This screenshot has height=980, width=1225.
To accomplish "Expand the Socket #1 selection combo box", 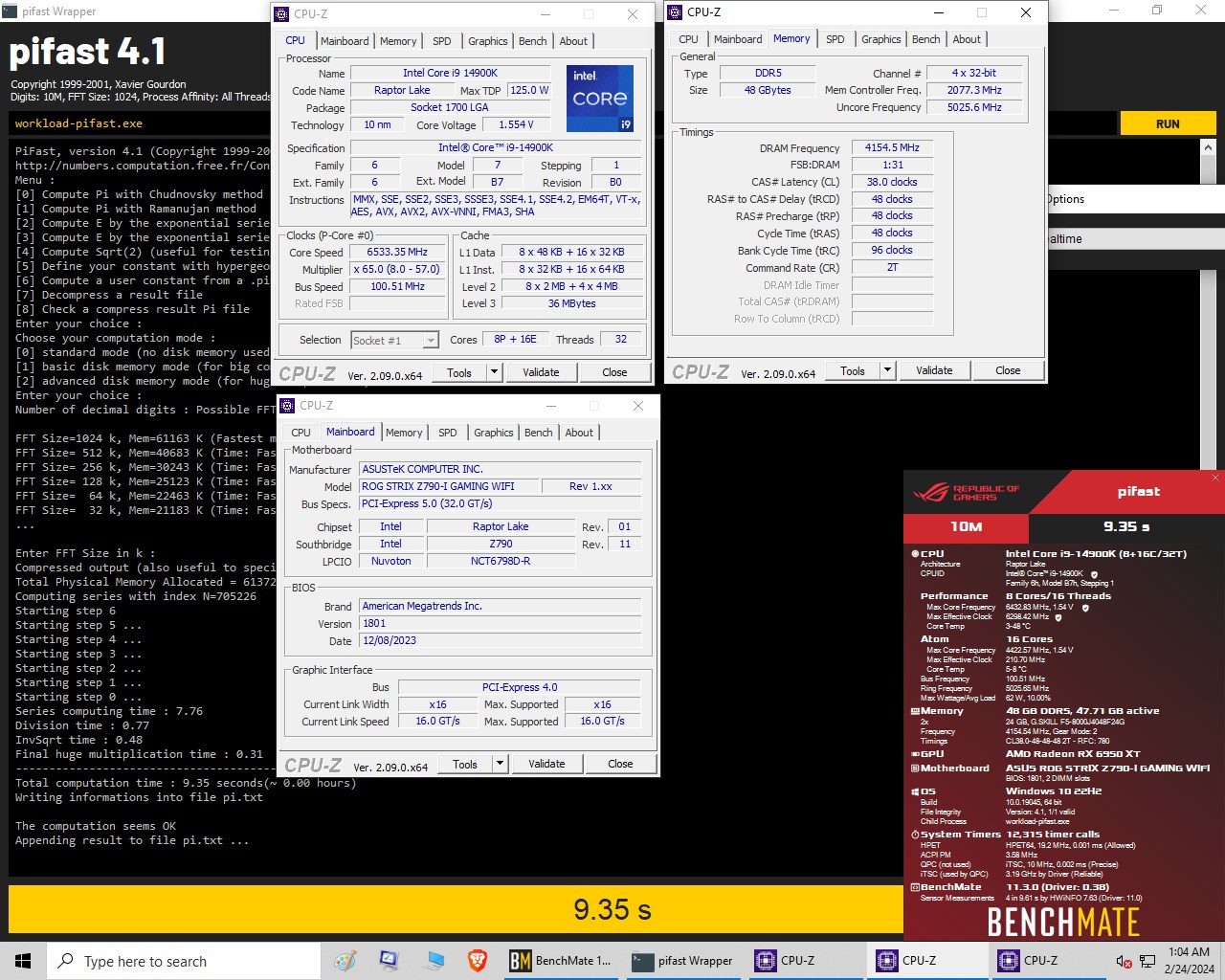I will click(x=431, y=340).
